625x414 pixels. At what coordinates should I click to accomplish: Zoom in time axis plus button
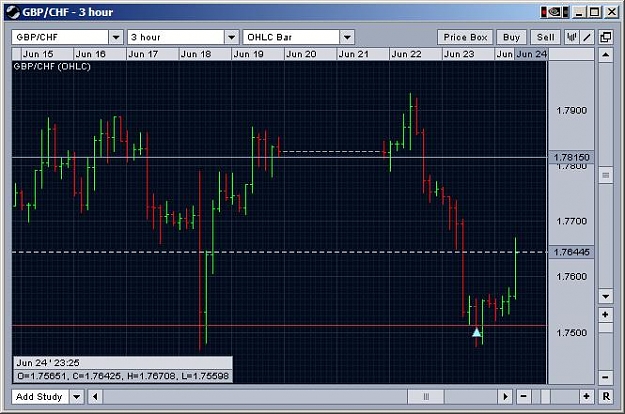click(x=586, y=396)
